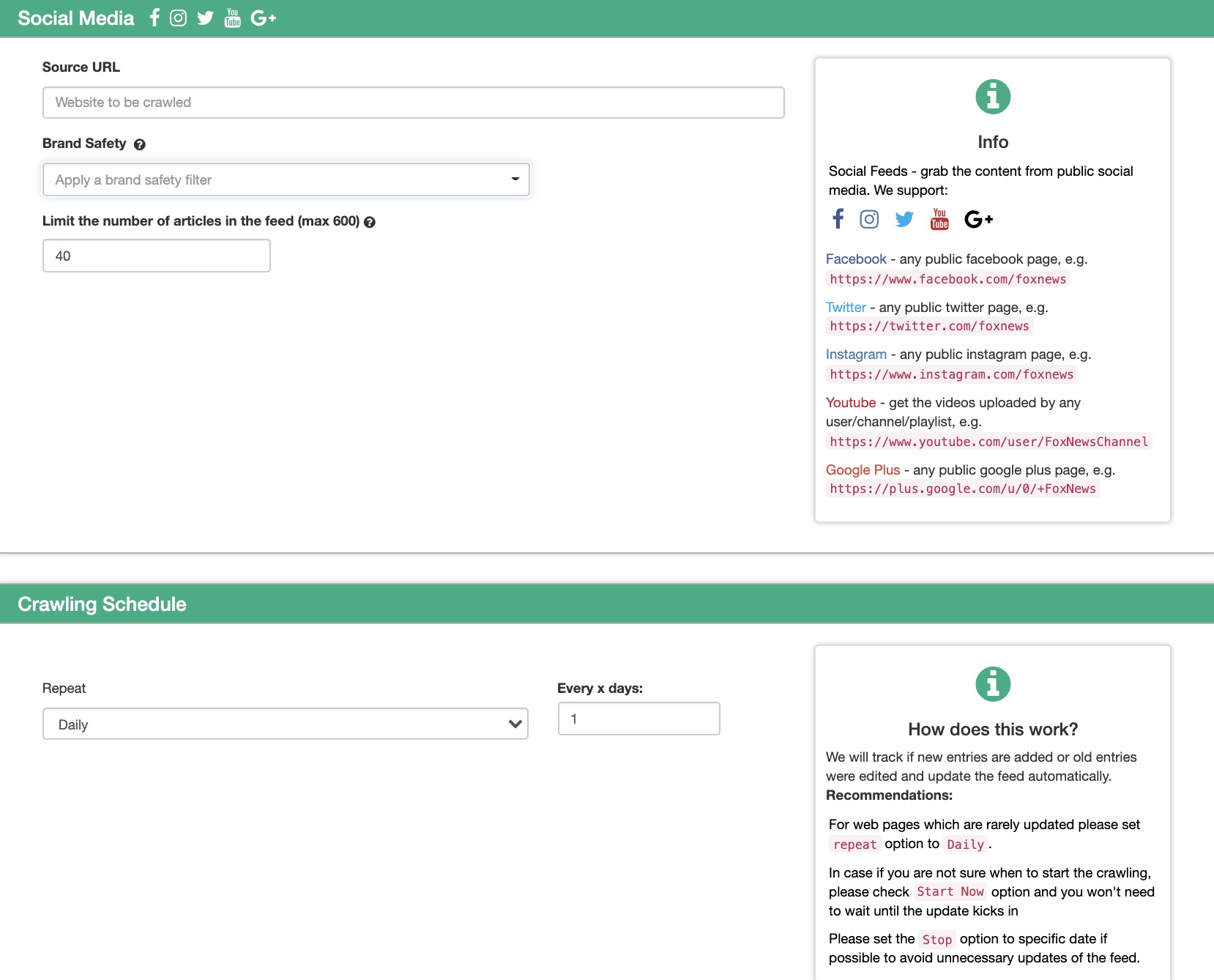This screenshot has width=1214, height=980.
Task: Click the Instagram link in the Info panel
Action: (856, 354)
